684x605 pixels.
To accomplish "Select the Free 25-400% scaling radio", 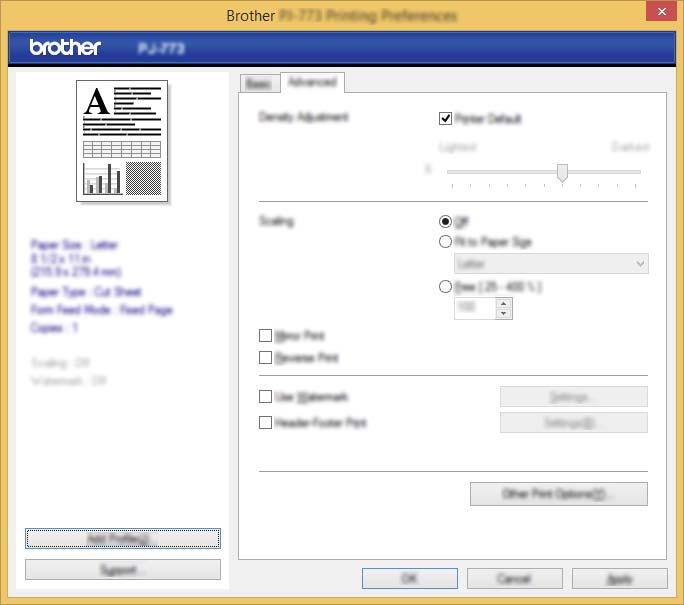I will (x=445, y=287).
